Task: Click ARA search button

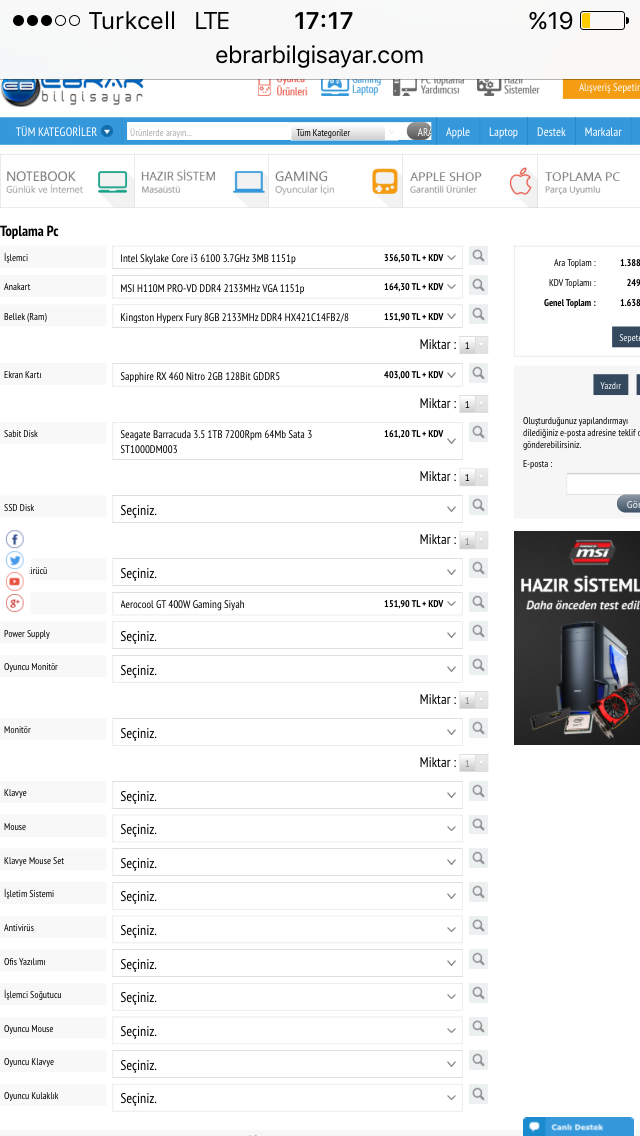Action: tap(420, 132)
